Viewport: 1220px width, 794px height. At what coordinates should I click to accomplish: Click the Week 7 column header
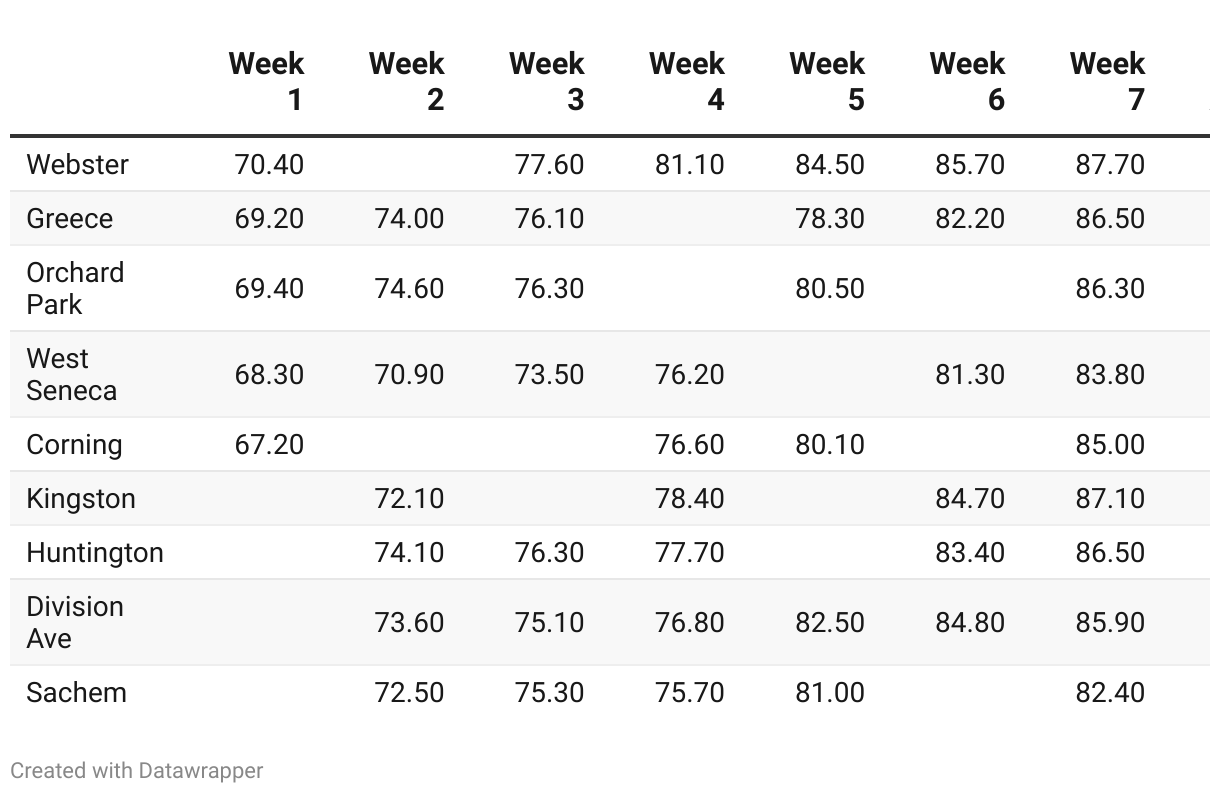[1107, 81]
